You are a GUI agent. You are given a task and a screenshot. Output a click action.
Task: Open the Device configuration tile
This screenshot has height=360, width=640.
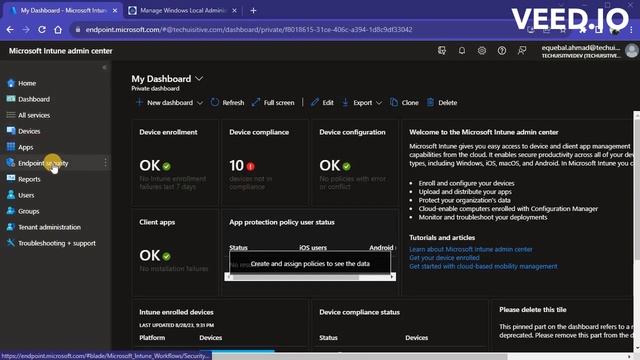click(355, 162)
